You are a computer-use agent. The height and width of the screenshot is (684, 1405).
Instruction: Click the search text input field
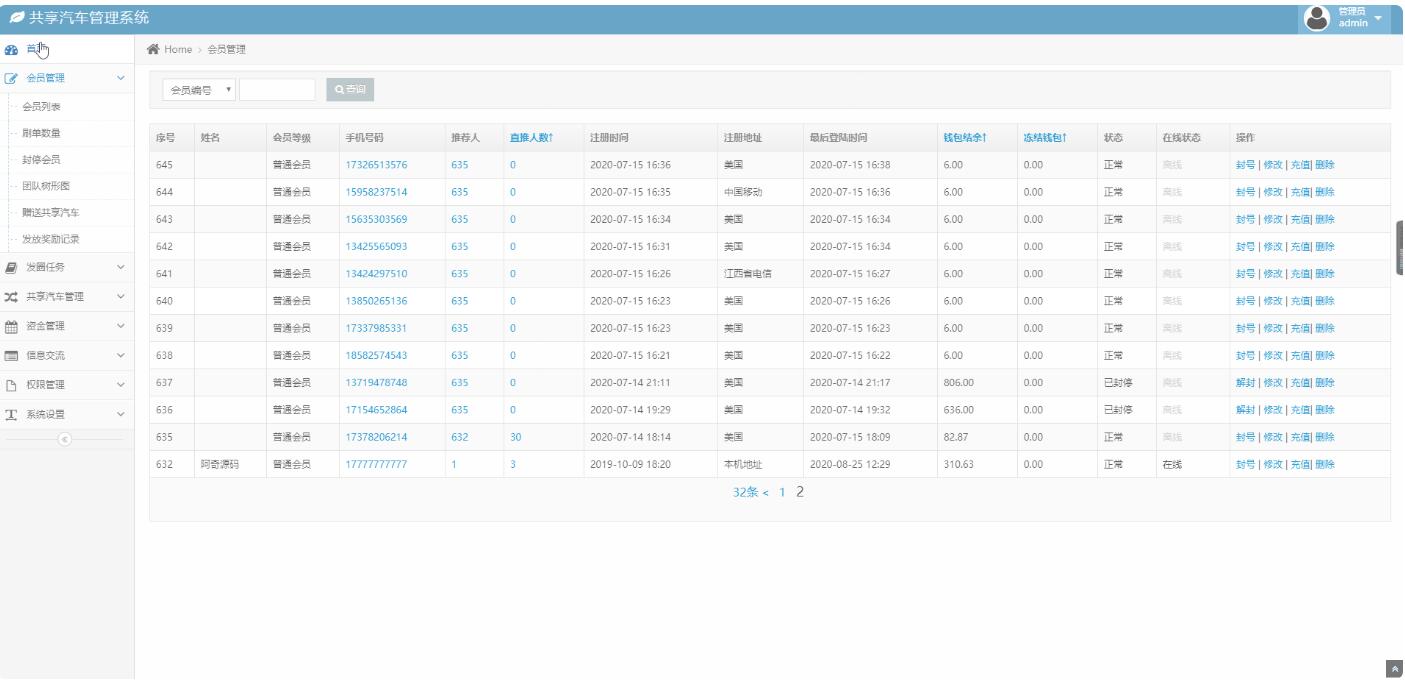[x=277, y=90]
